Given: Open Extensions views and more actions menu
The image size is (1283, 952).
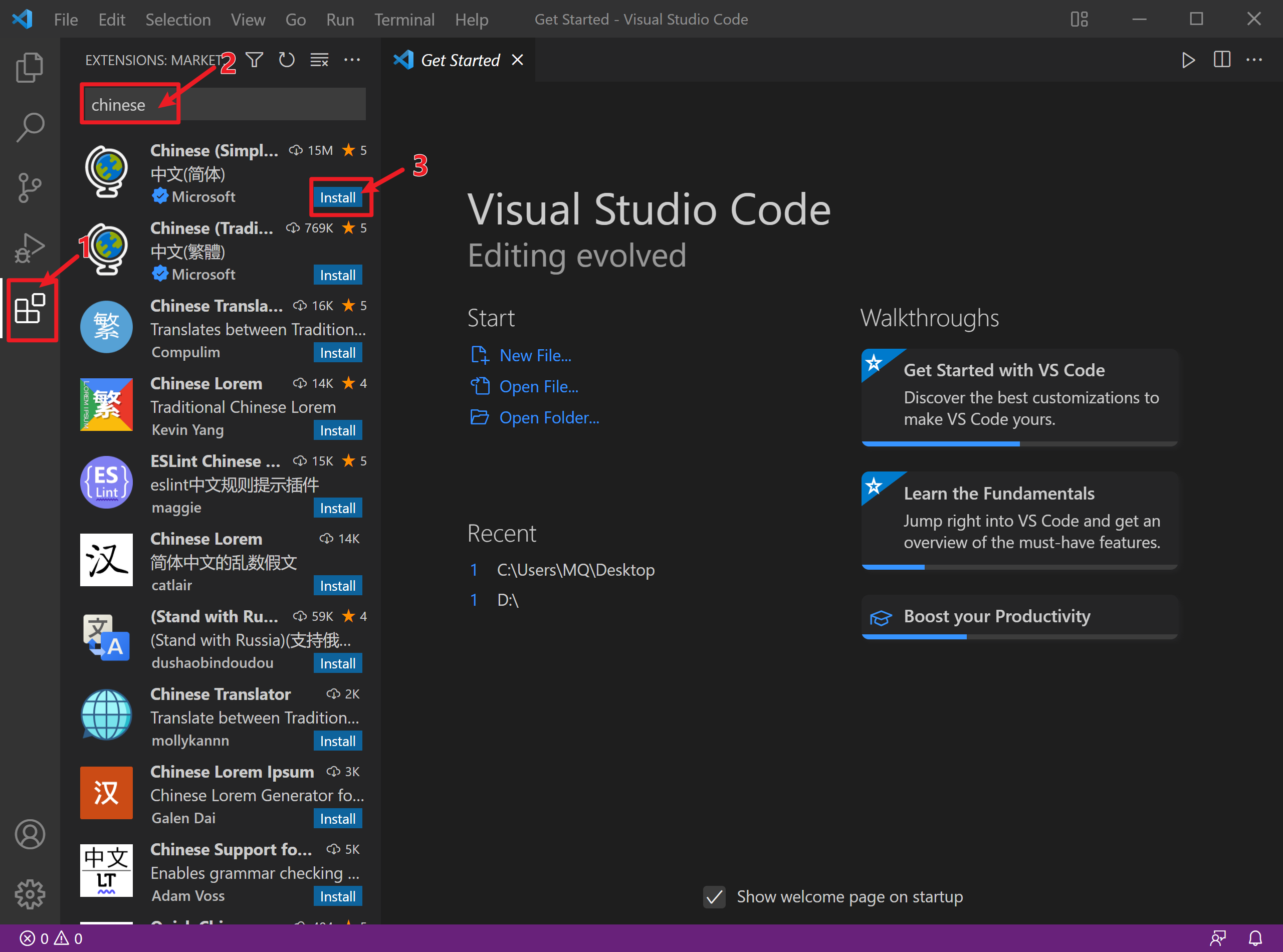Looking at the screenshot, I should tap(352, 60).
